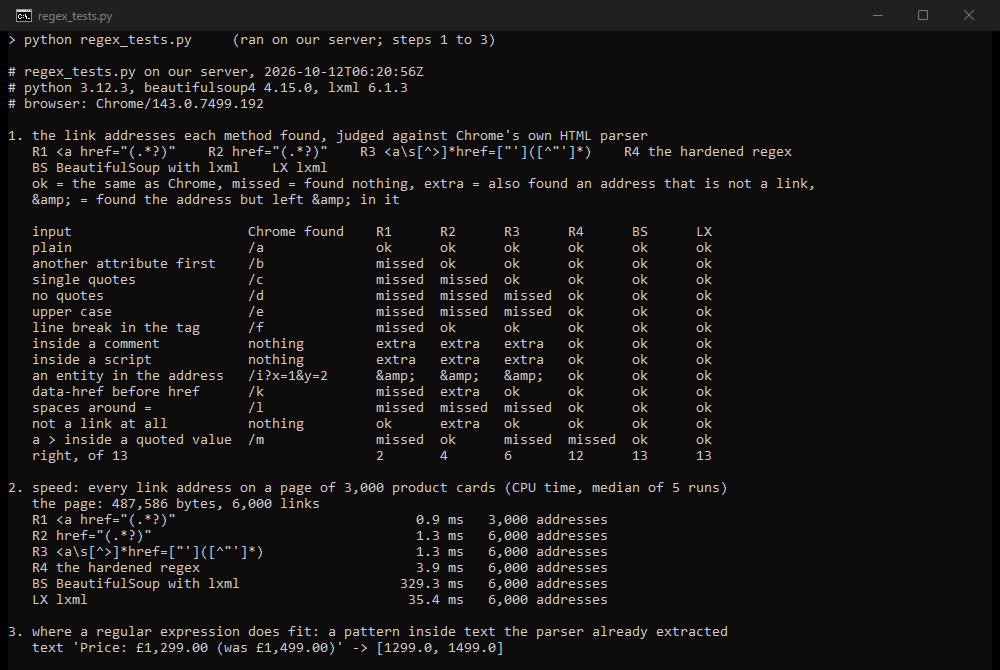The height and width of the screenshot is (670, 1000).
Task: Click the 'beautifulsoup4 4.15.0' version text
Action: (228, 87)
